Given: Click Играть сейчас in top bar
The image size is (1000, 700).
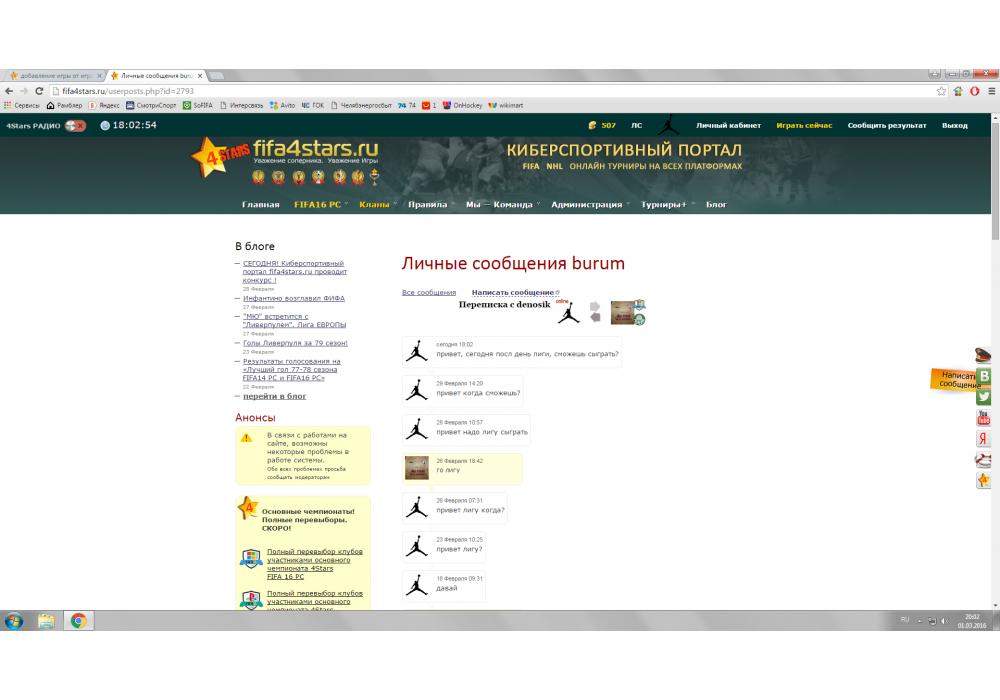Looking at the screenshot, I should tap(804, 126).
